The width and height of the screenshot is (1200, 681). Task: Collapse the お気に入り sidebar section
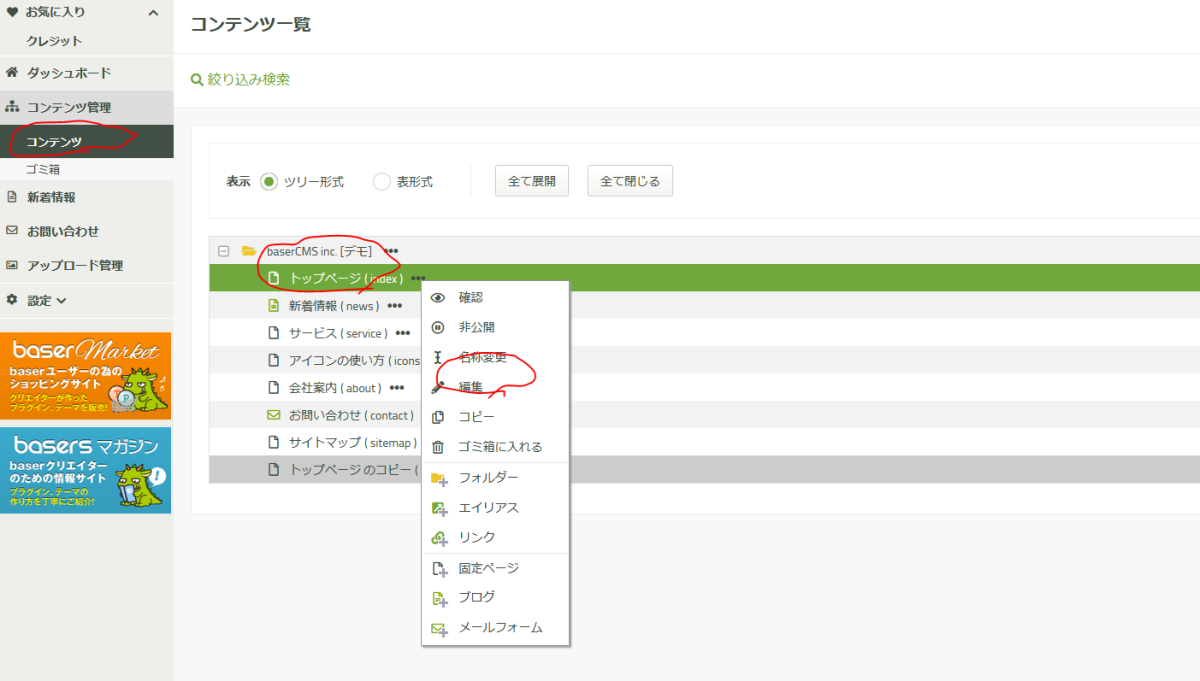153,13
